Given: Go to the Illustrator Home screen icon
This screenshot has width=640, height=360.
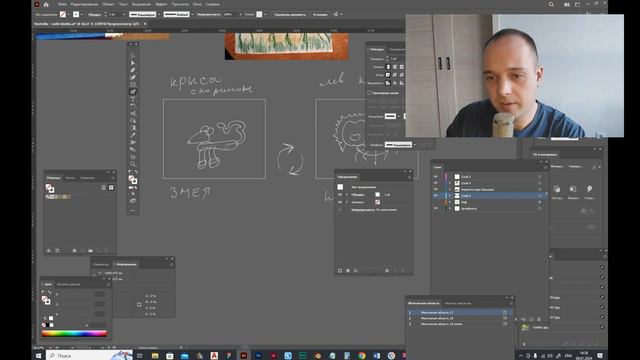Looking at the screenshot, I should [x=46, y=4].
